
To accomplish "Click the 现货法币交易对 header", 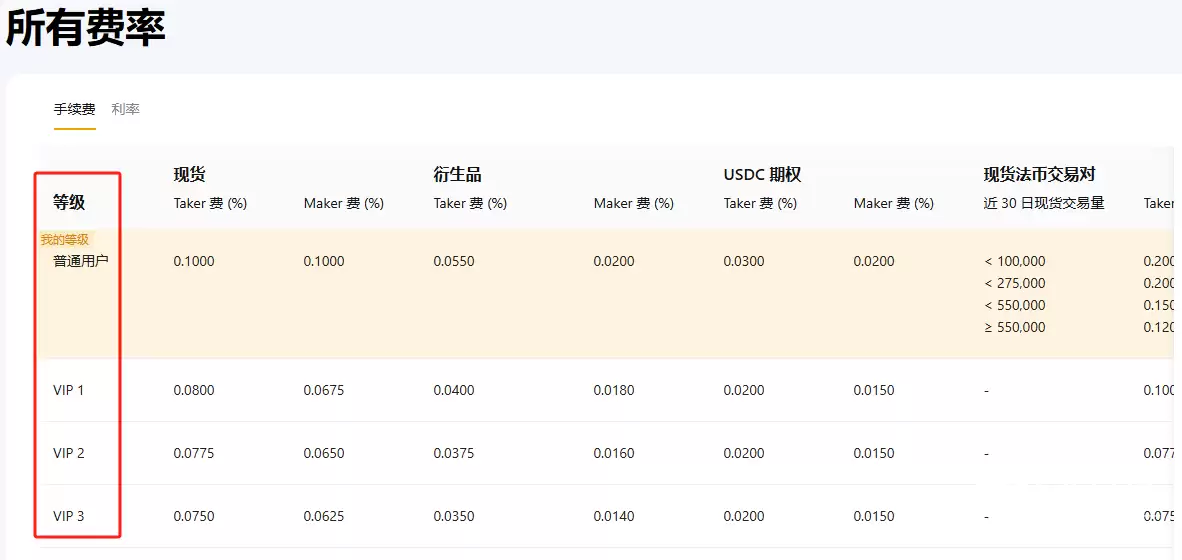I will pyautogui.click(x=1039, y=174).
